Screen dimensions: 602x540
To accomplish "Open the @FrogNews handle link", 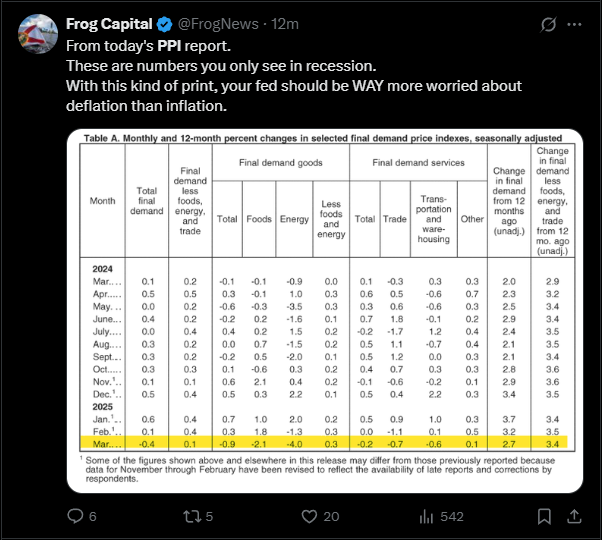I will [218, 24].
